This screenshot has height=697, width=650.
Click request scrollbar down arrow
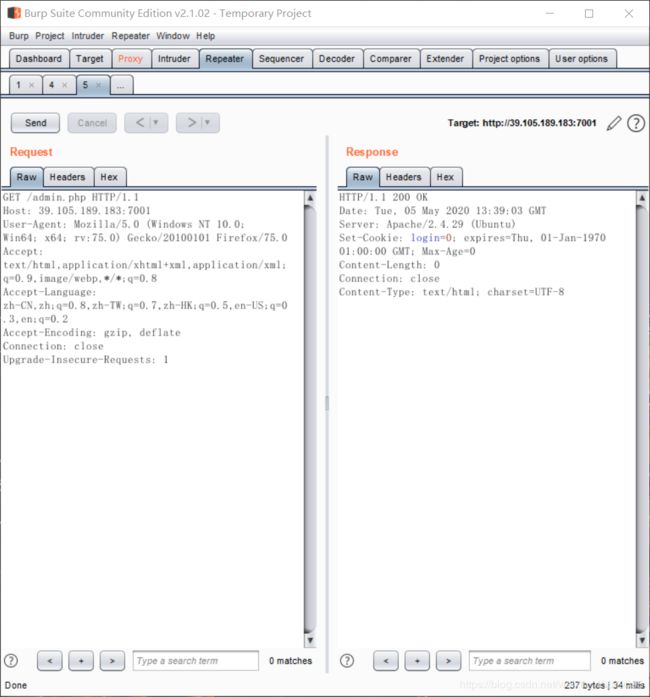(x=310, y=640)
